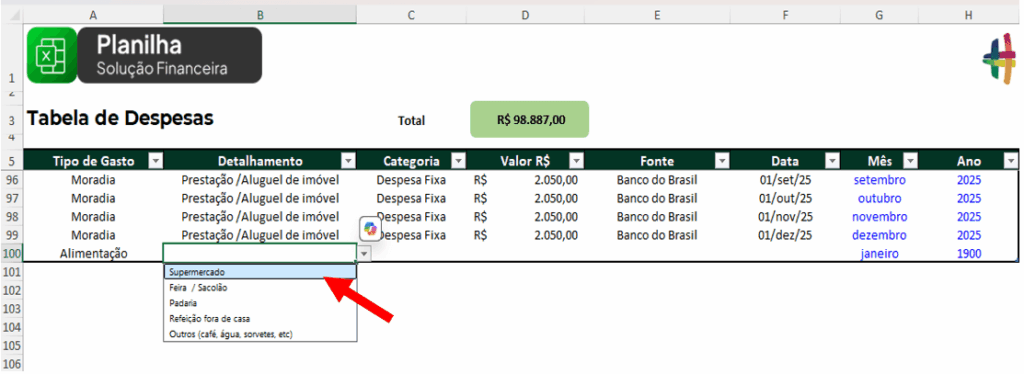Open the Tipo de Gasto filter dropdown

[155, 161]
